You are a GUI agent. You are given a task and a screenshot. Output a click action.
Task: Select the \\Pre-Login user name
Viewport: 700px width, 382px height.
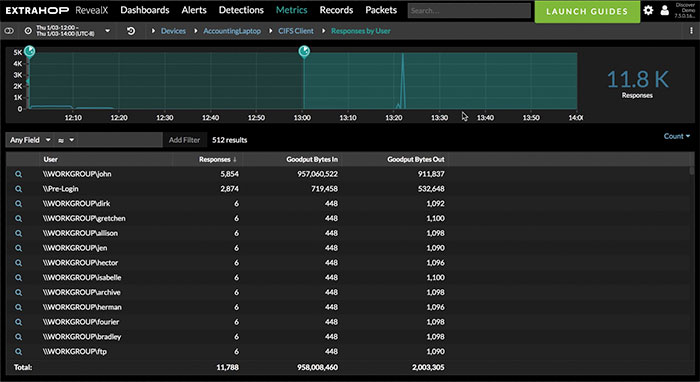tap(60, 189)
